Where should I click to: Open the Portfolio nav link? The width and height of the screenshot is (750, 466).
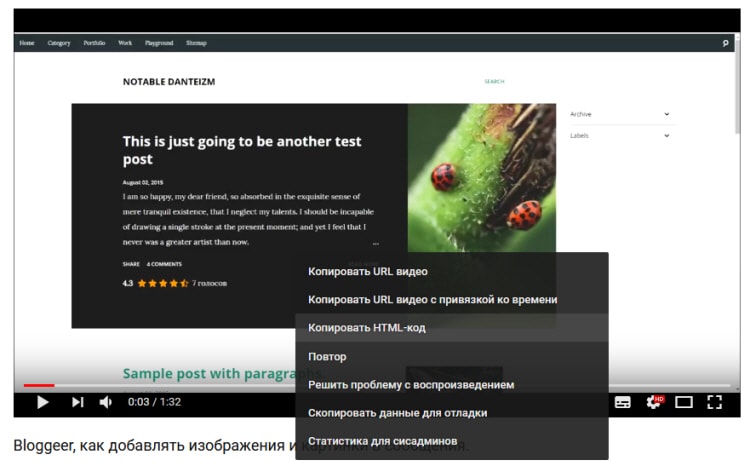(94, 43)
